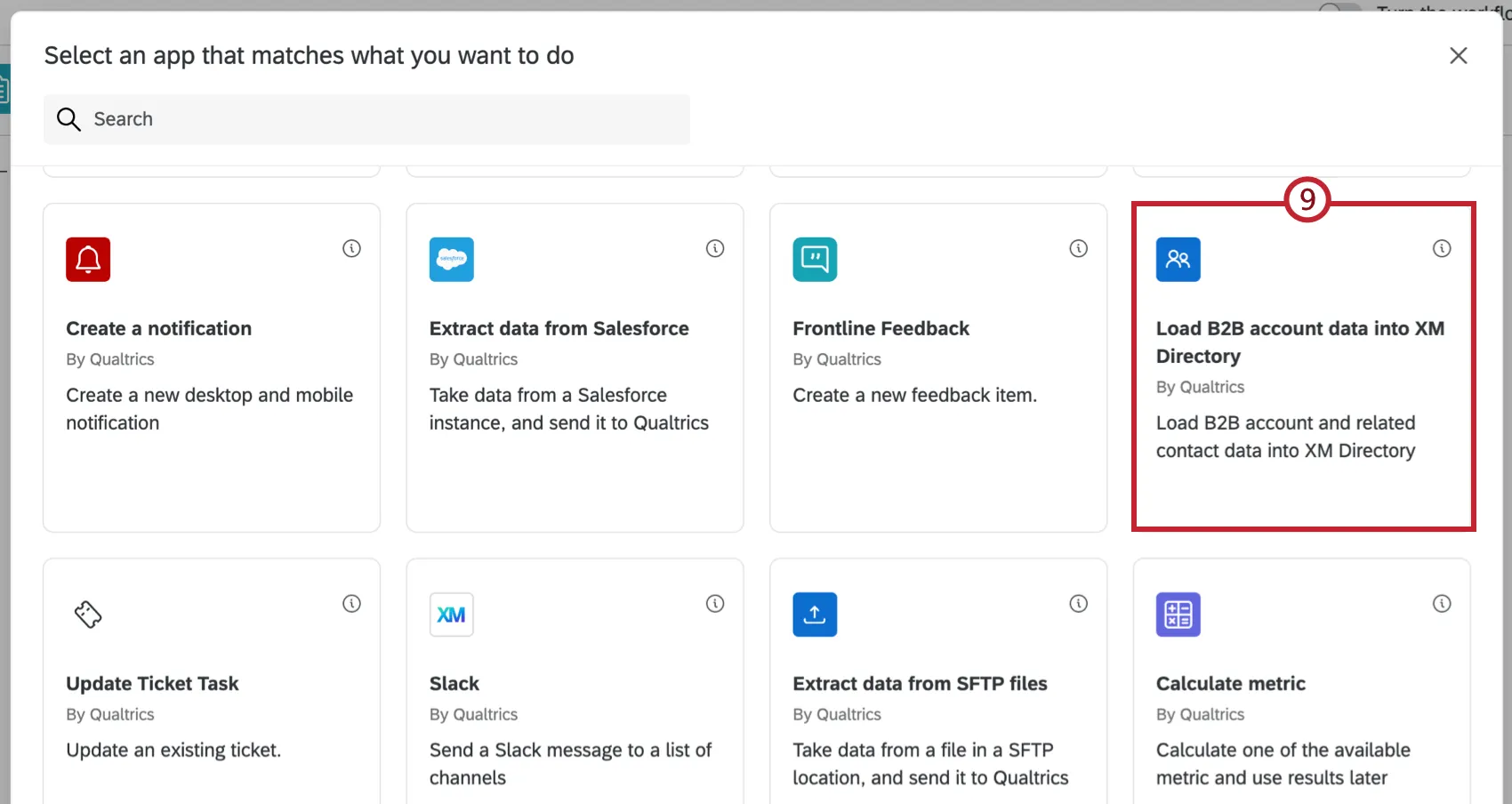1512x804 pixels.
Task: Click inside the Search field
Action: pos(366,118)
